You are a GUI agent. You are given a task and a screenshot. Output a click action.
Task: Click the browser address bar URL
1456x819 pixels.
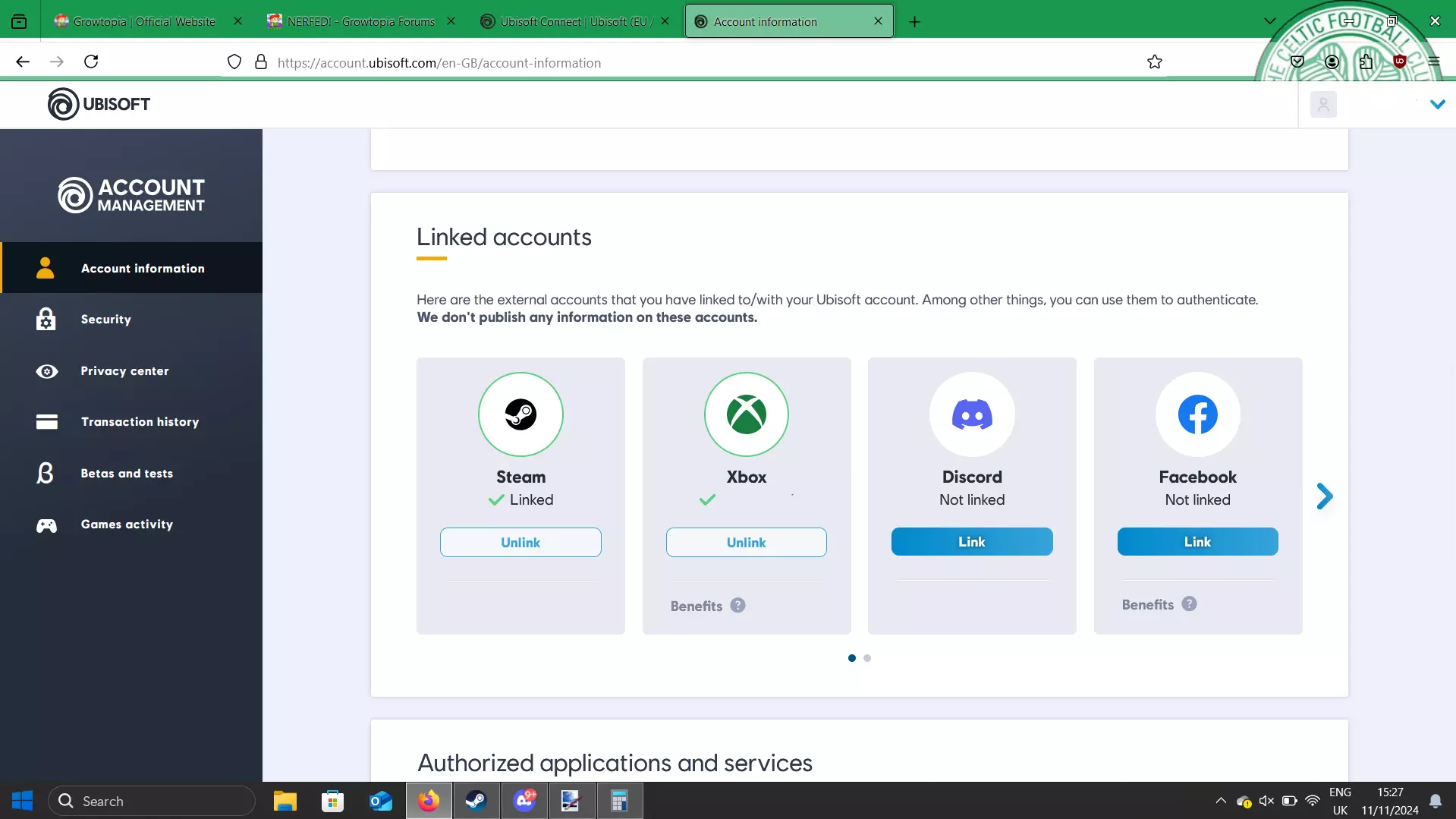pyautogui.click(x=439, y=63)
